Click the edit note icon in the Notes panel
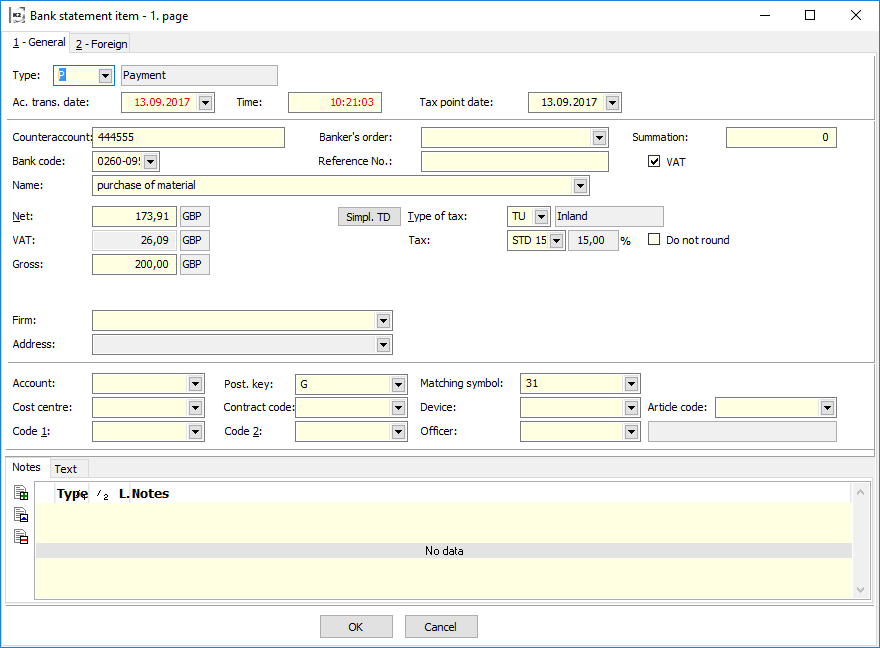 (21, 515)
